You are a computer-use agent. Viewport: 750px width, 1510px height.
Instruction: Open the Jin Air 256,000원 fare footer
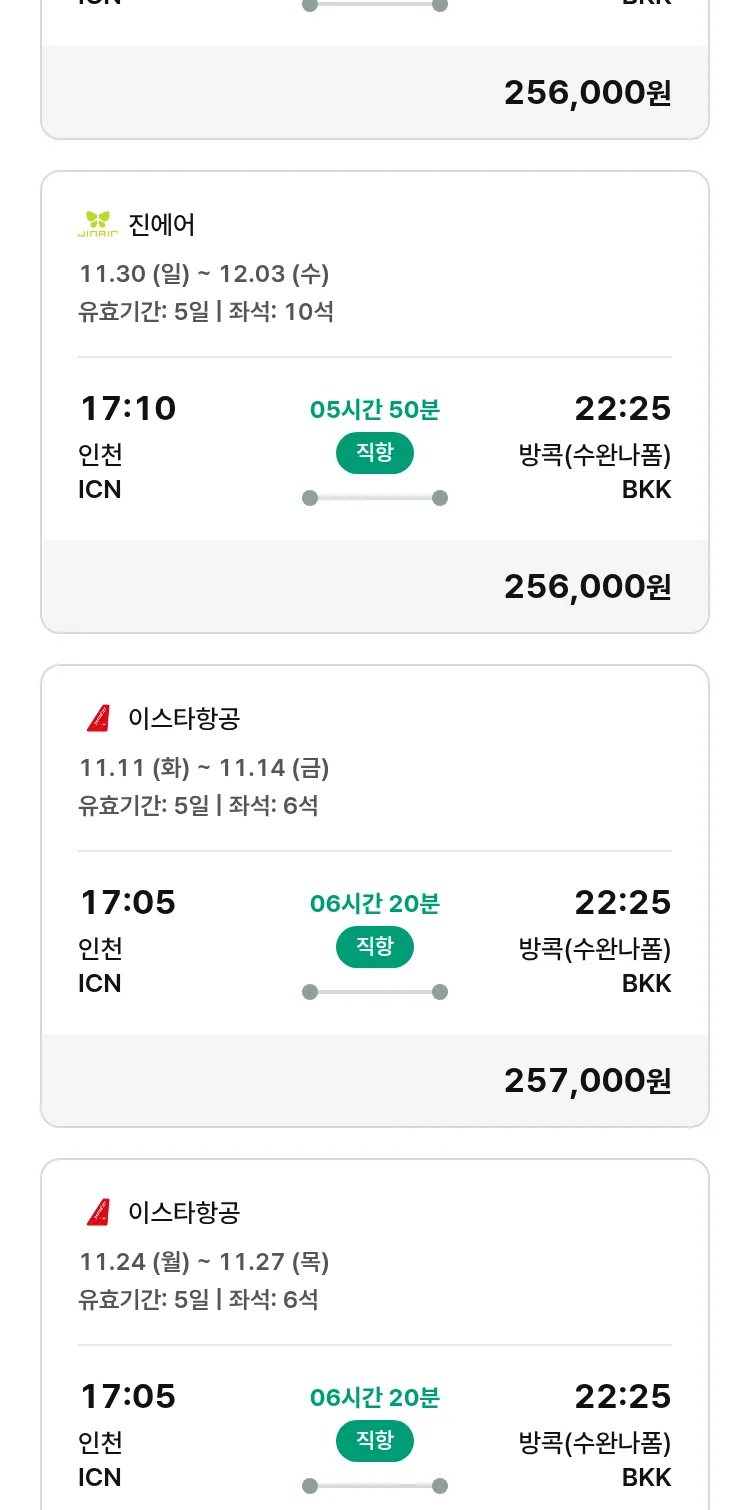point(587,586)
